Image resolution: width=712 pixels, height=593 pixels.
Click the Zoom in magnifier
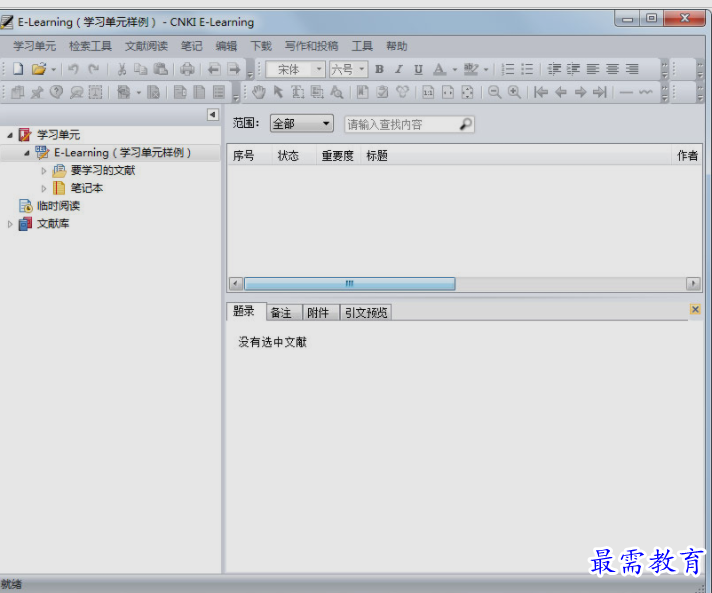coord(514,92)
